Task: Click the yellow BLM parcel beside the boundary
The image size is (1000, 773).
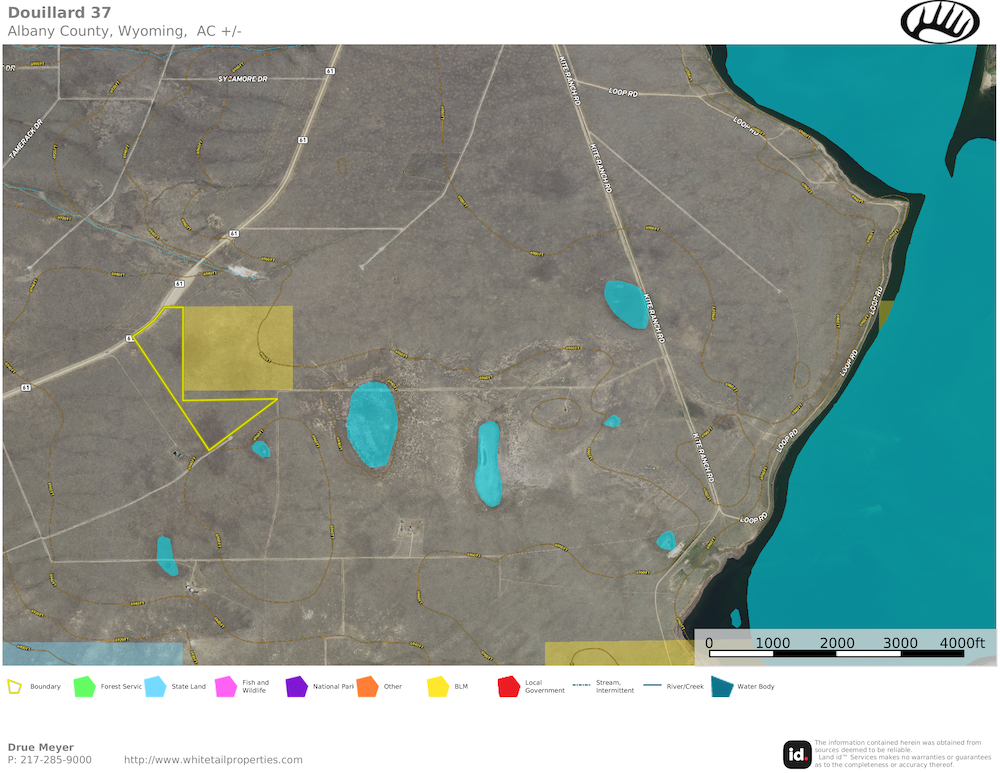Action: pos(238,347)
